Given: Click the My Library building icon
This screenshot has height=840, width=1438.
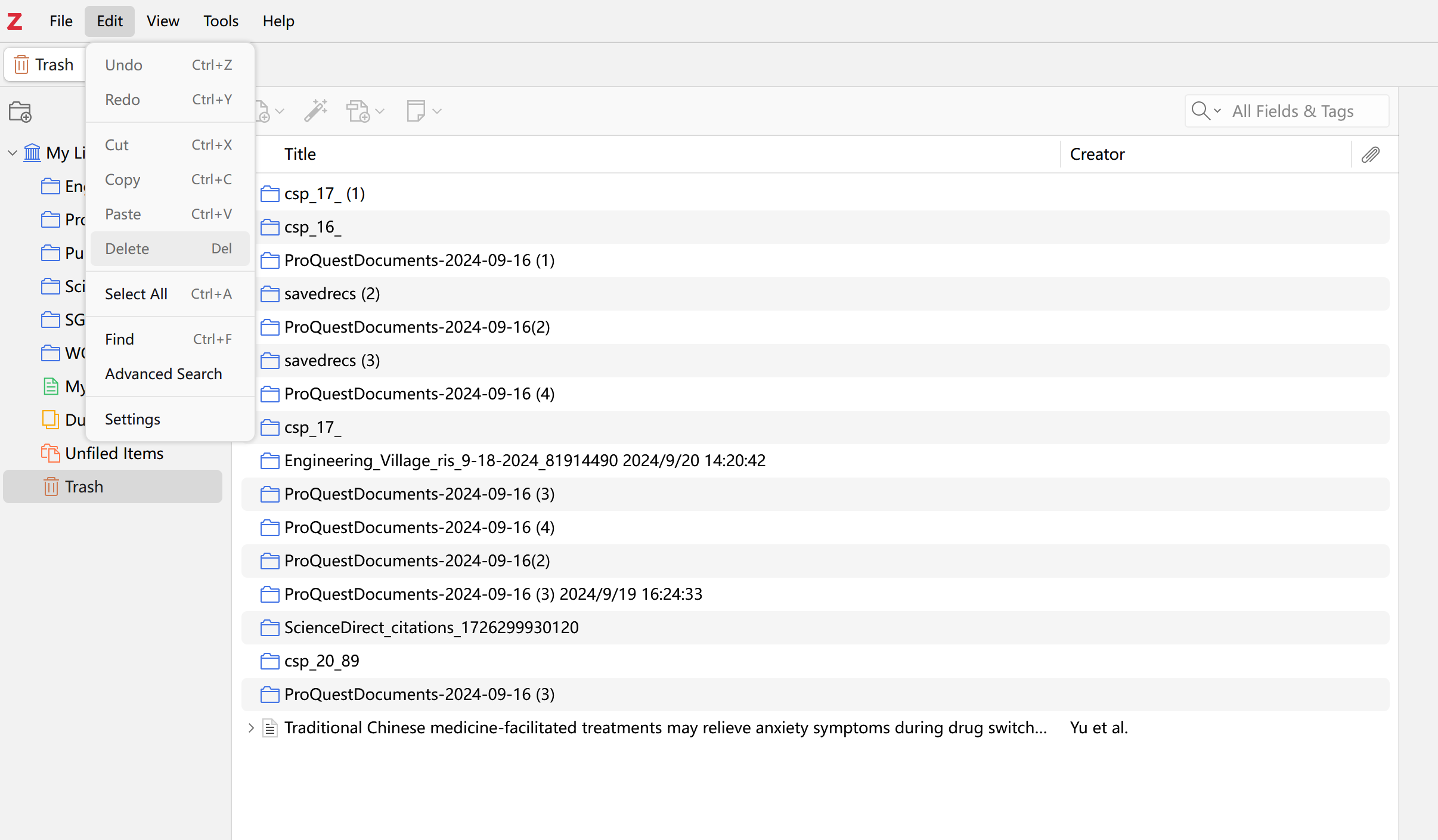Looking at the screenshot, I should [32, 153].
